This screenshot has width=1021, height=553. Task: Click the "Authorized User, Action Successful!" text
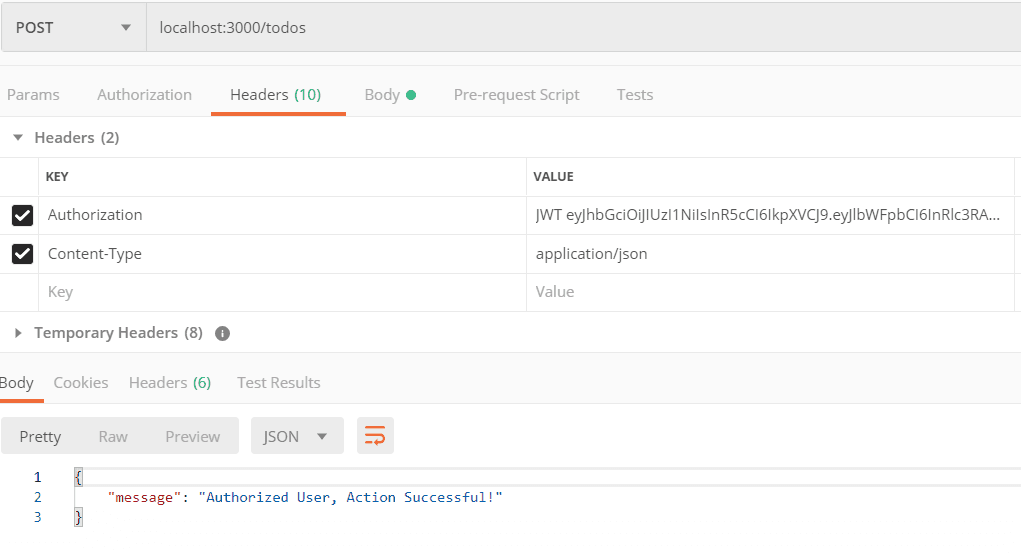coord(350,498)
